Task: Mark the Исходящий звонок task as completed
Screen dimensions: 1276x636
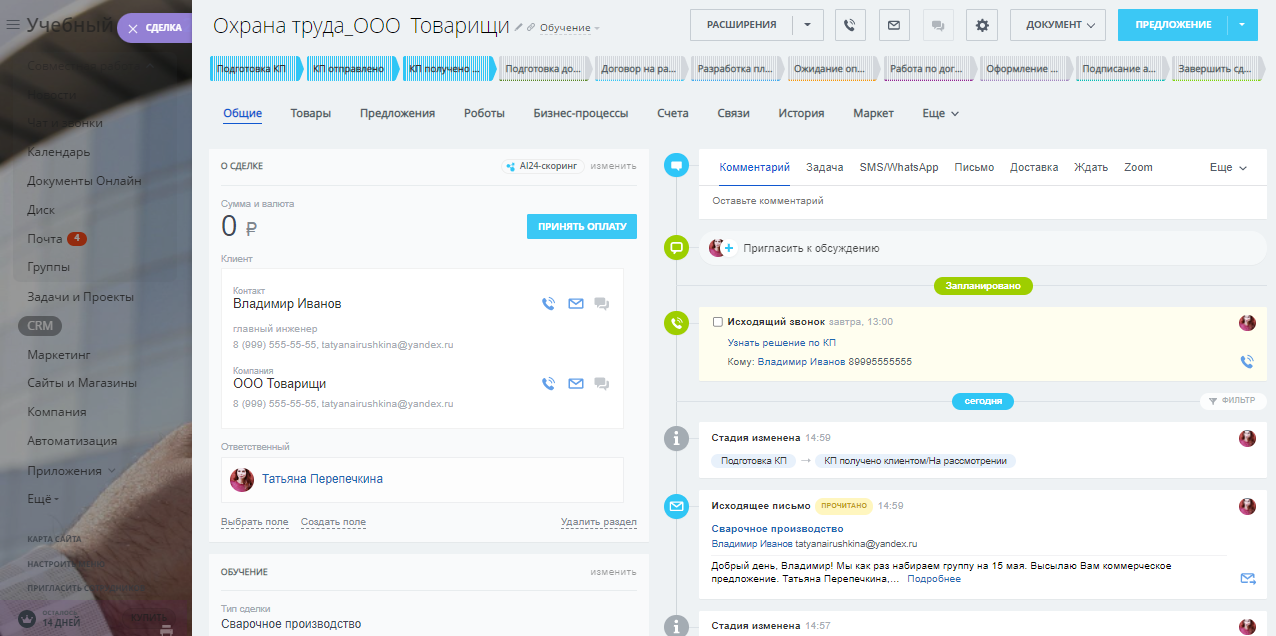Action: [x=717, y=322]
